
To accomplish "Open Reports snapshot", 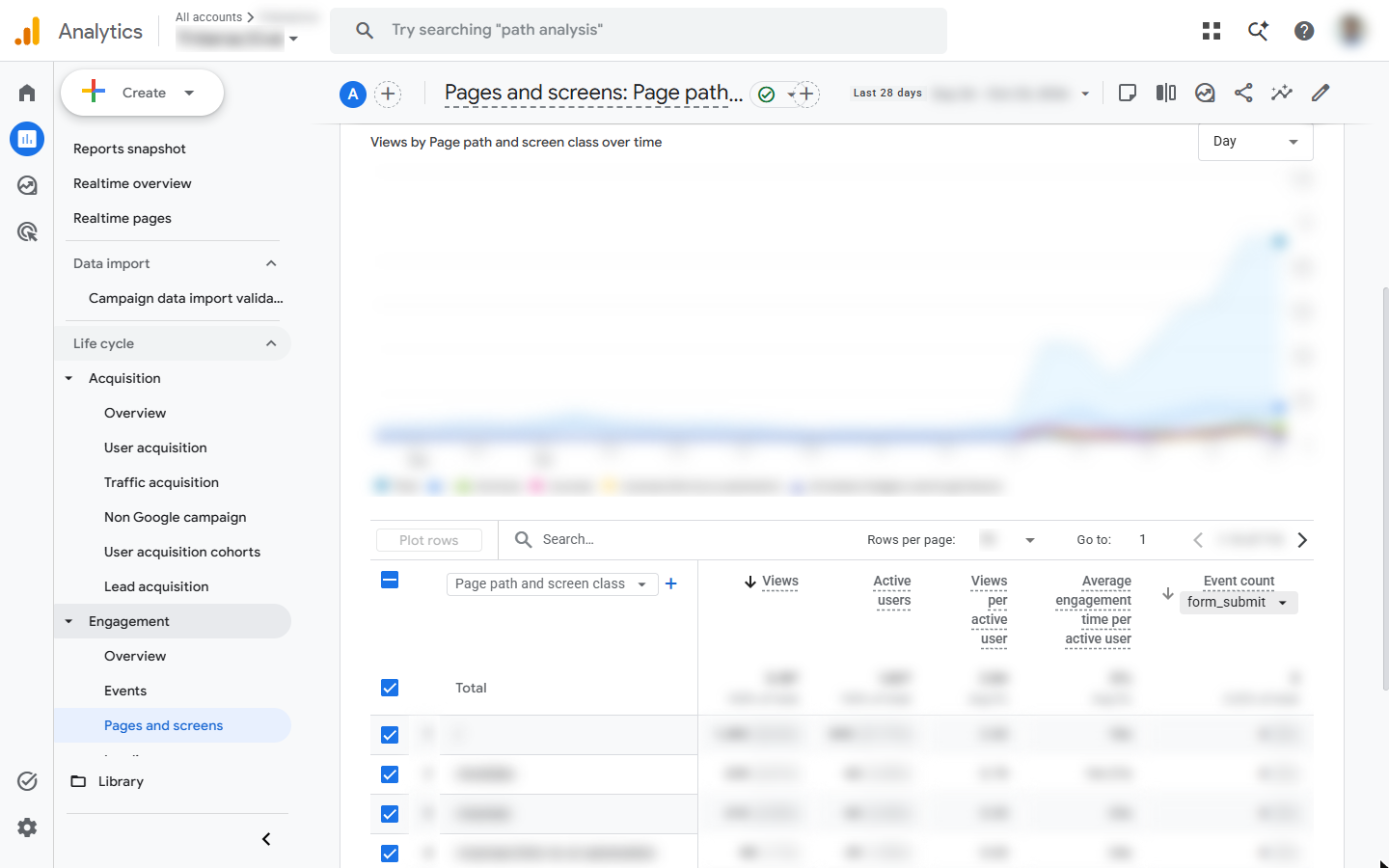I will (130, 149).
